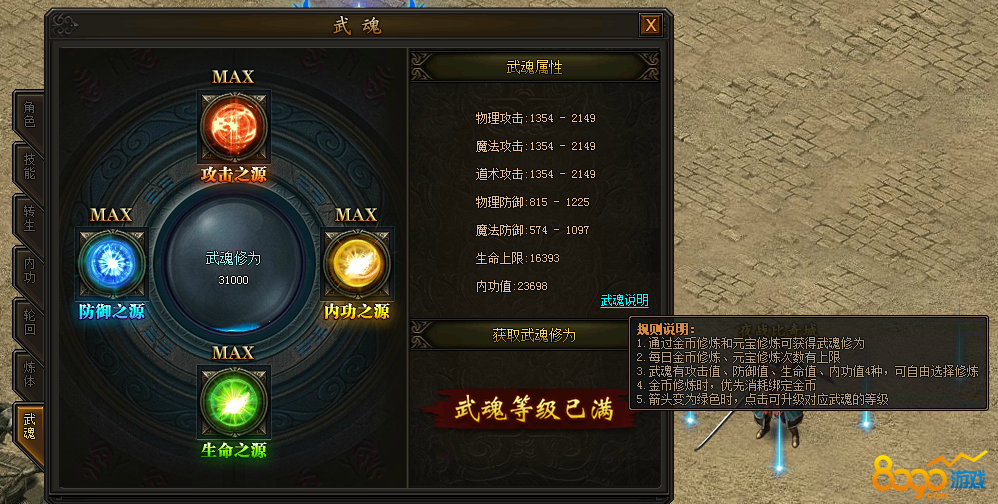Screen dimensions: 998x504
Task: Click the 武魂属性 section header
Action: (x=535, y=67)
